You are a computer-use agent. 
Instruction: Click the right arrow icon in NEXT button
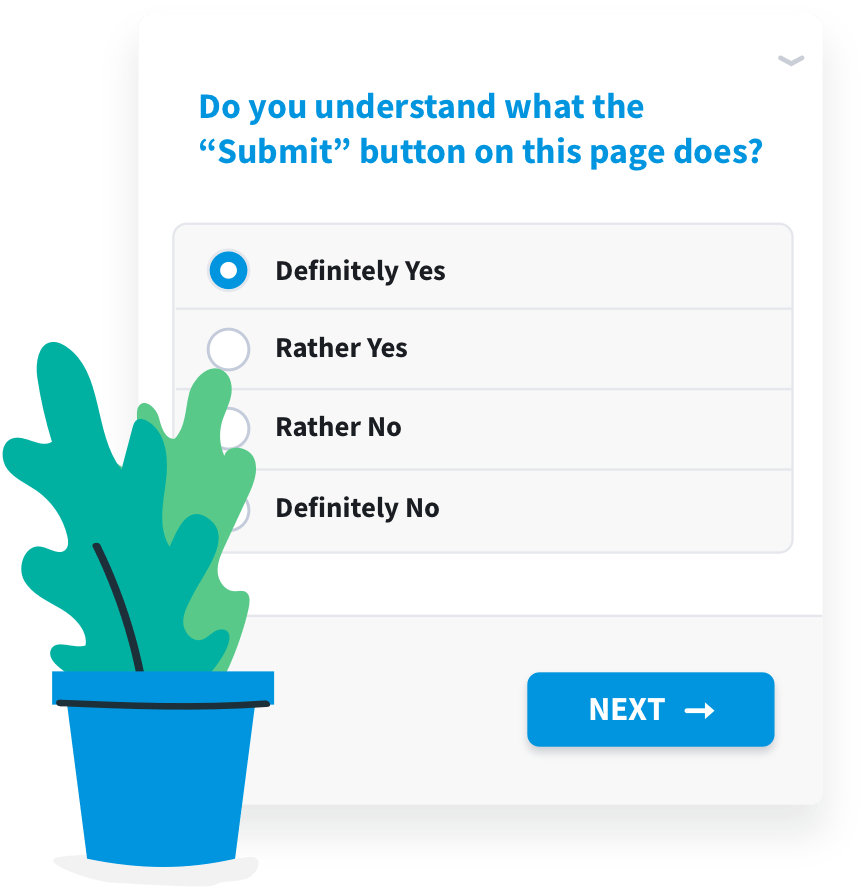[699, 710]
